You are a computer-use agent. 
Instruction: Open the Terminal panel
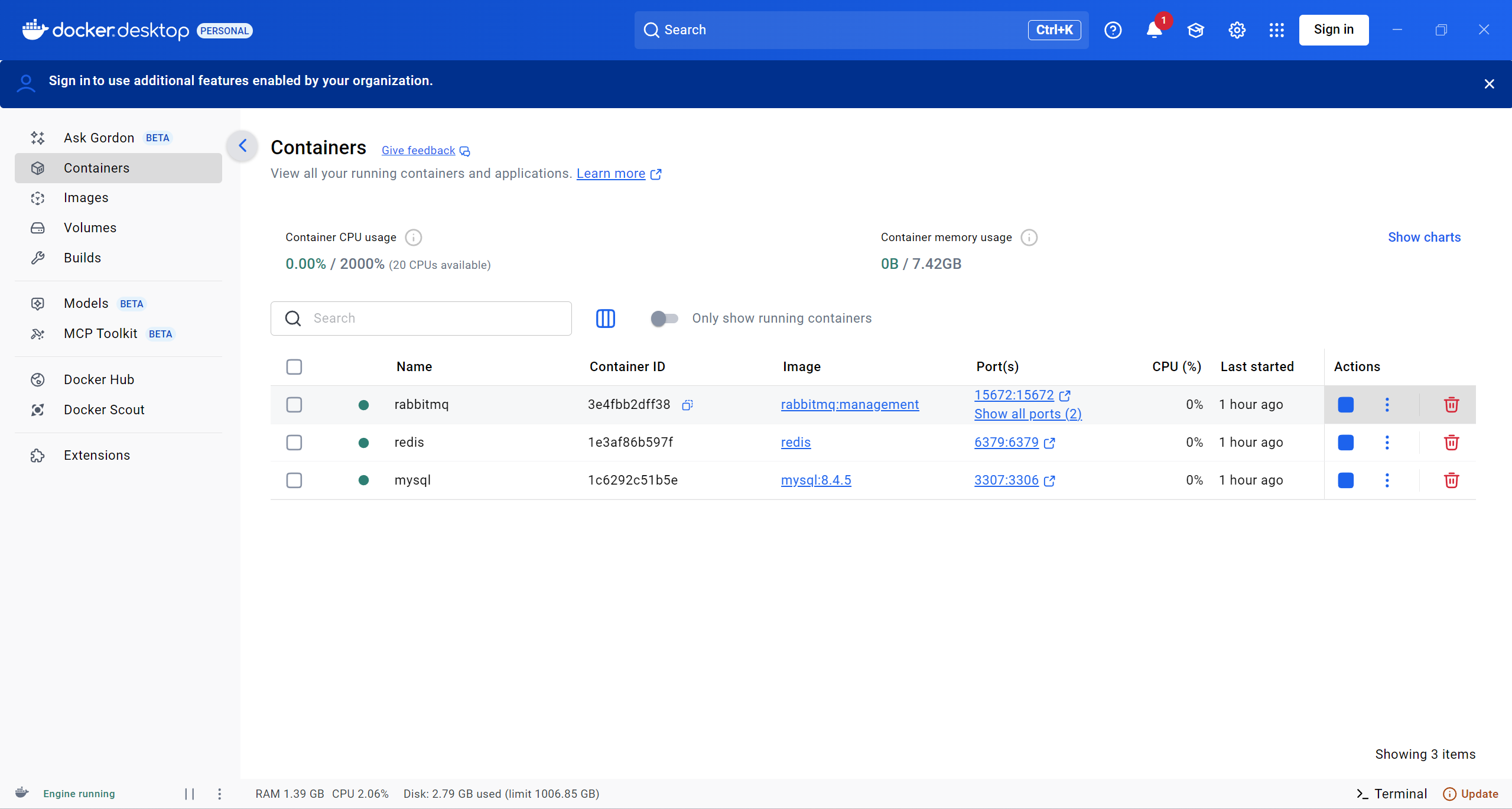(1391, 794)
